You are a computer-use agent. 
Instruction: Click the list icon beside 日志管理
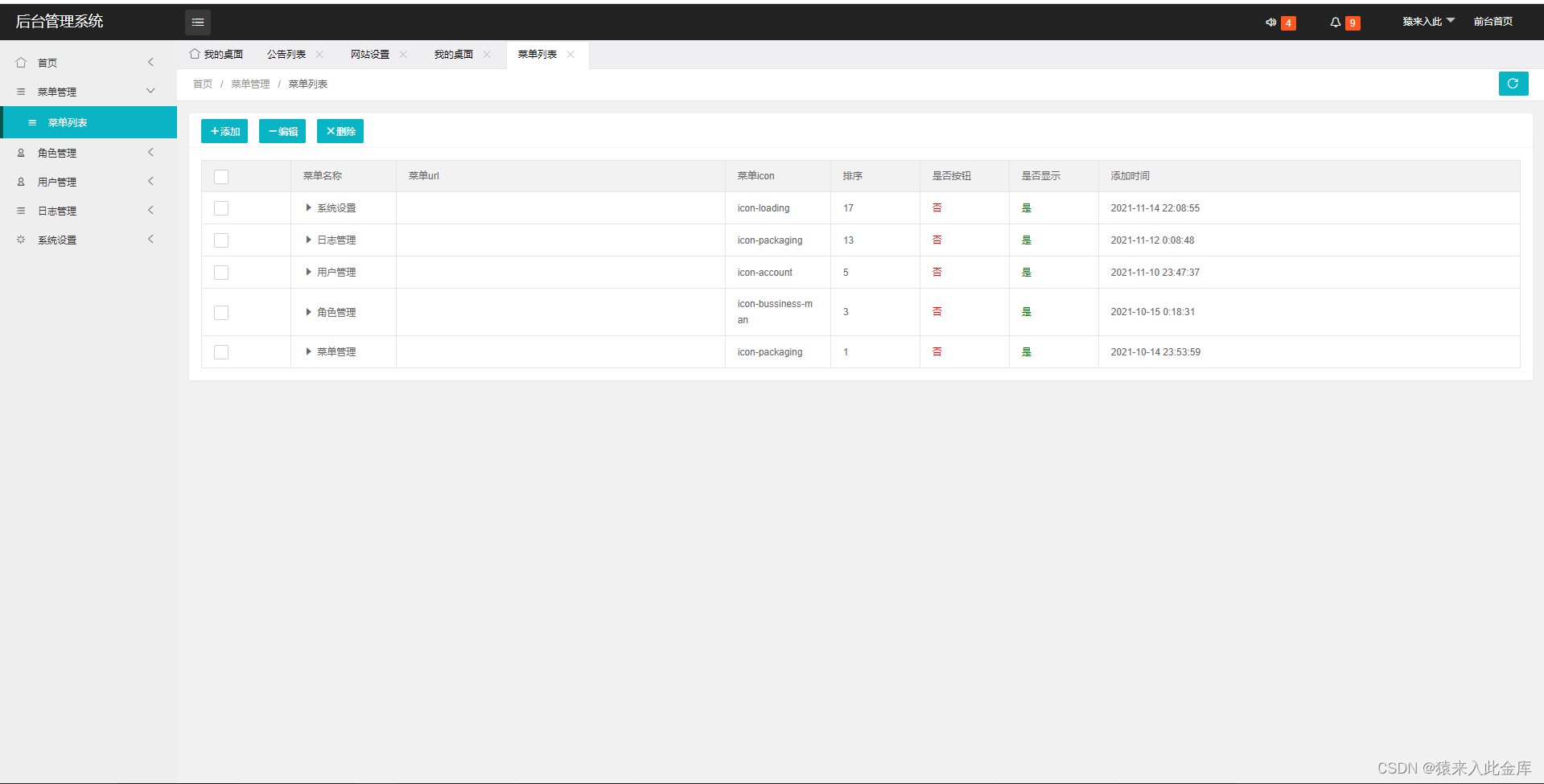(20, 210)
